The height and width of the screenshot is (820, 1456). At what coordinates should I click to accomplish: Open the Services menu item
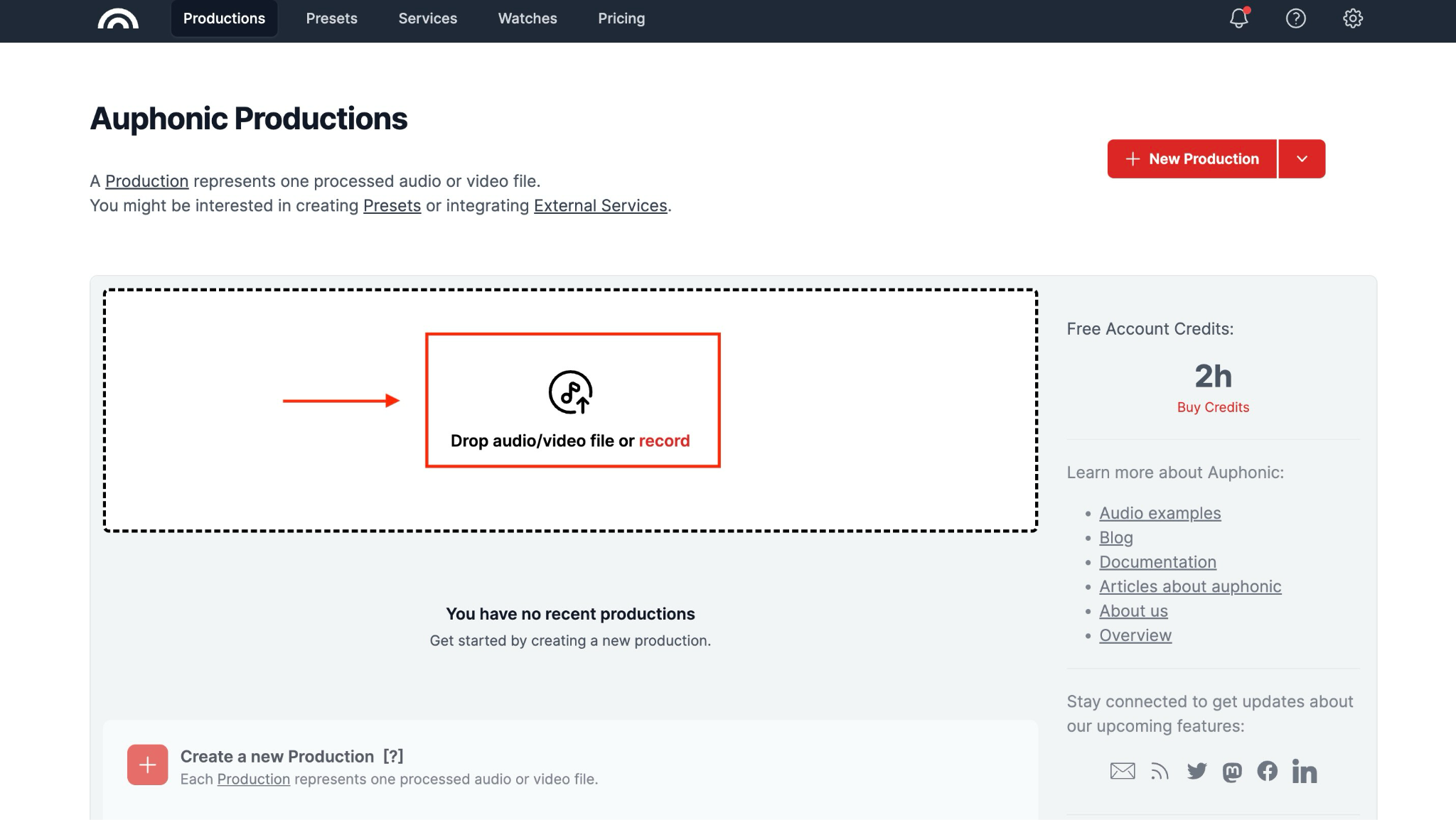point(428,18)
